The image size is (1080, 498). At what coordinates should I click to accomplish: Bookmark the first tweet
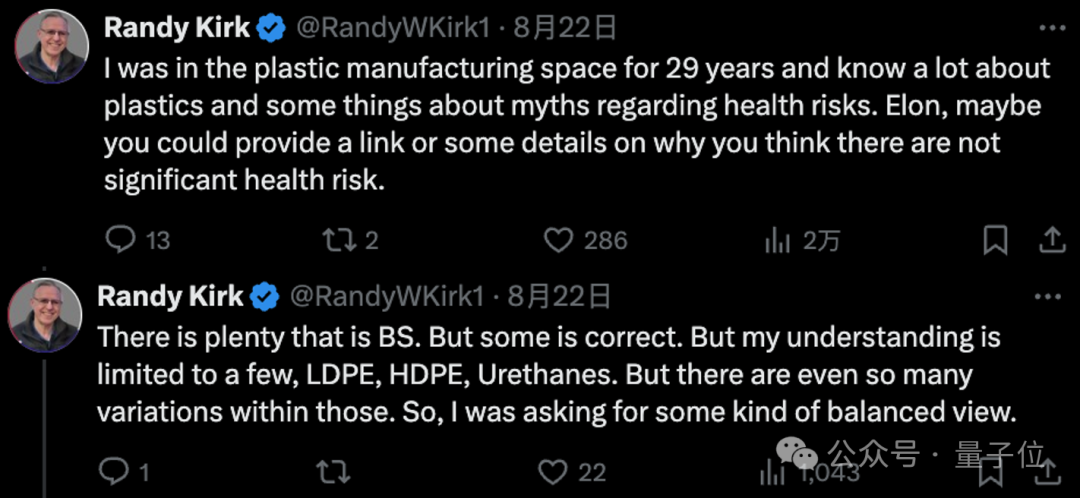pos(995,240)
